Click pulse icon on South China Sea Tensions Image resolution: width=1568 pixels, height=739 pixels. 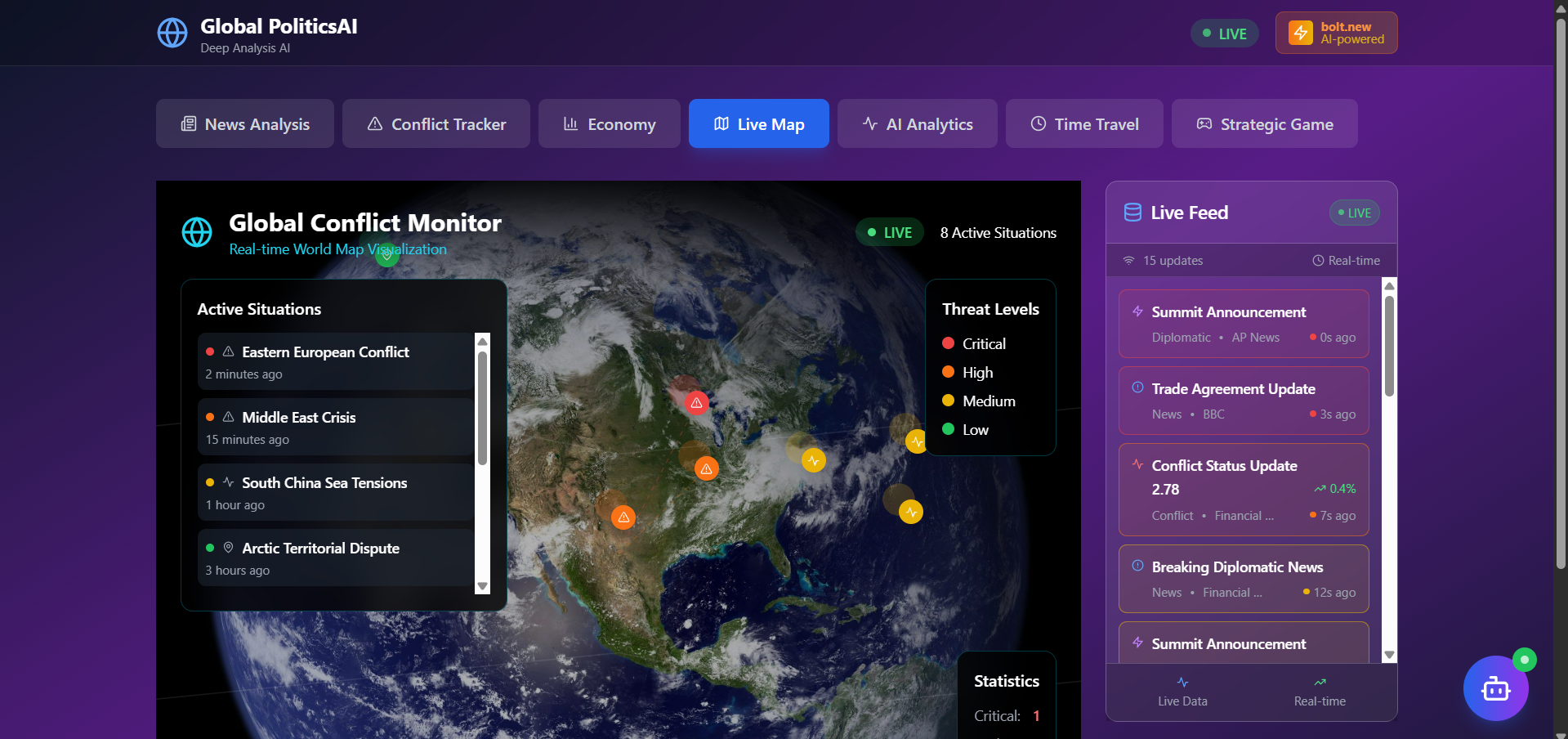pyautogui.click(x=229, y=482)
